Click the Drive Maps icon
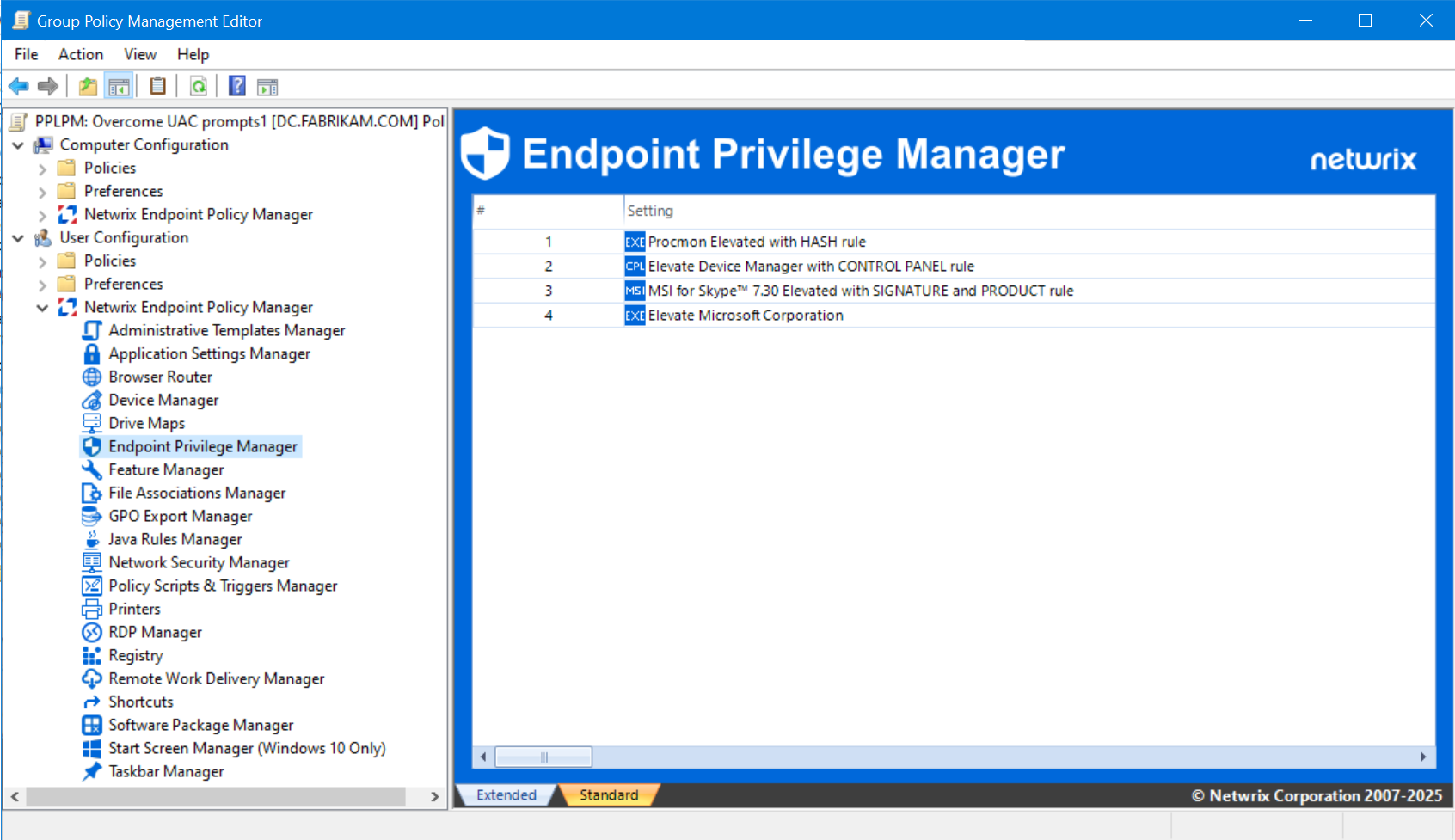The height and width of the screenshot is (840, 1455). [x=92, y=423]
